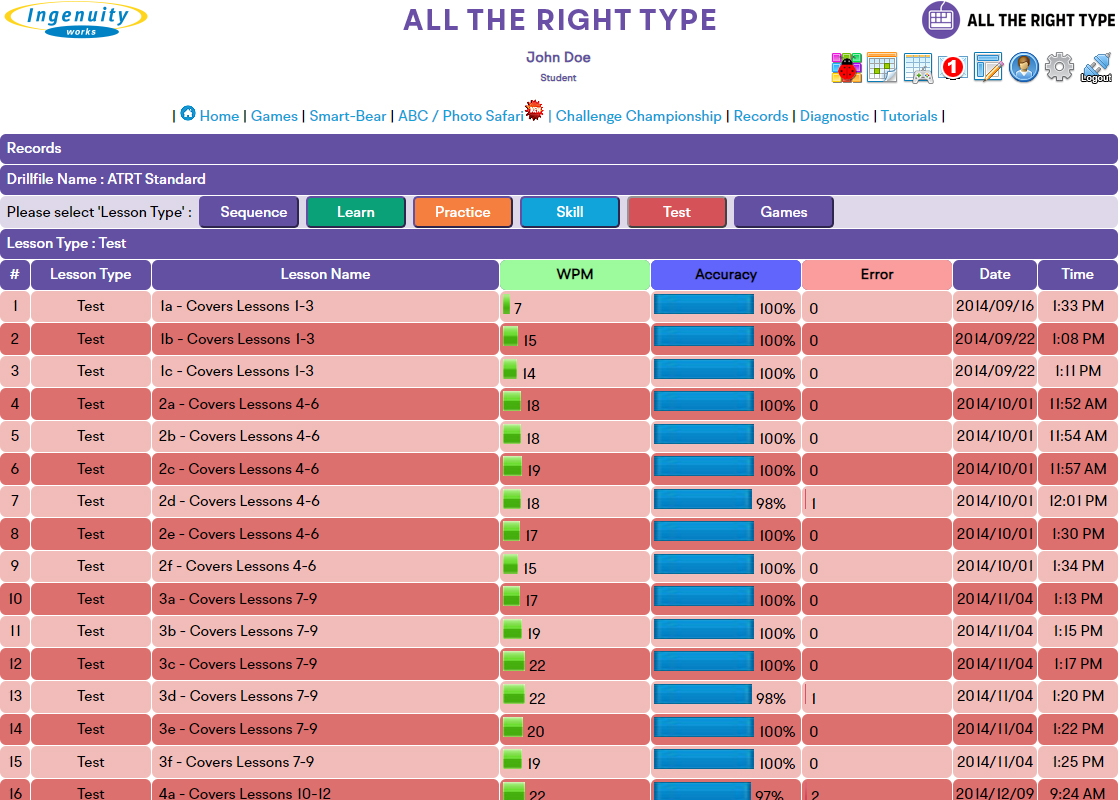Click lesson name '2e - Covers Lessons 4-6'
Screen dimensions: 1120x800
pos(239,534)
